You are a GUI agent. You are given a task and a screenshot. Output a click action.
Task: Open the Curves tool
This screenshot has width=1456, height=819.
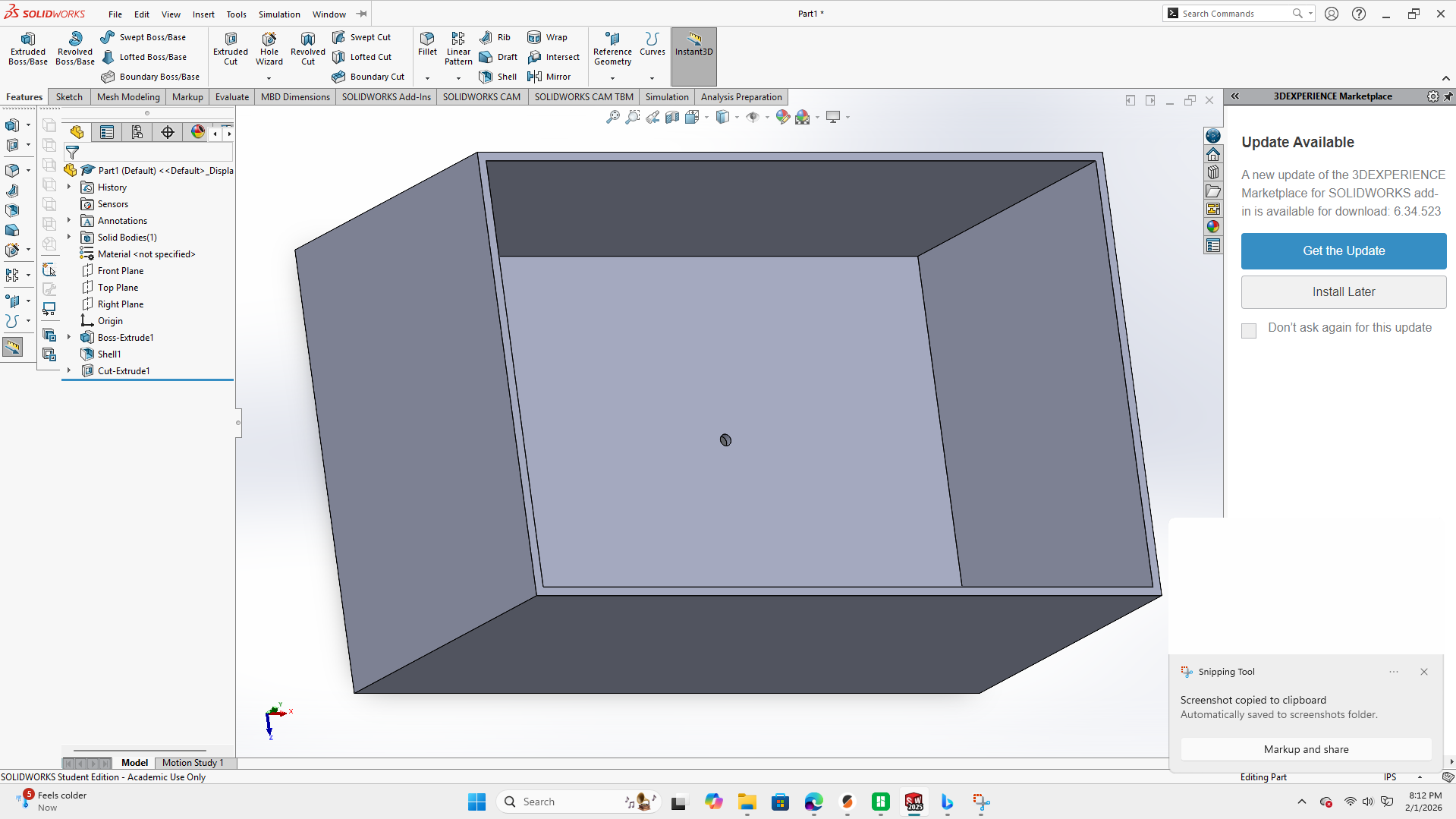coord(653,44)
